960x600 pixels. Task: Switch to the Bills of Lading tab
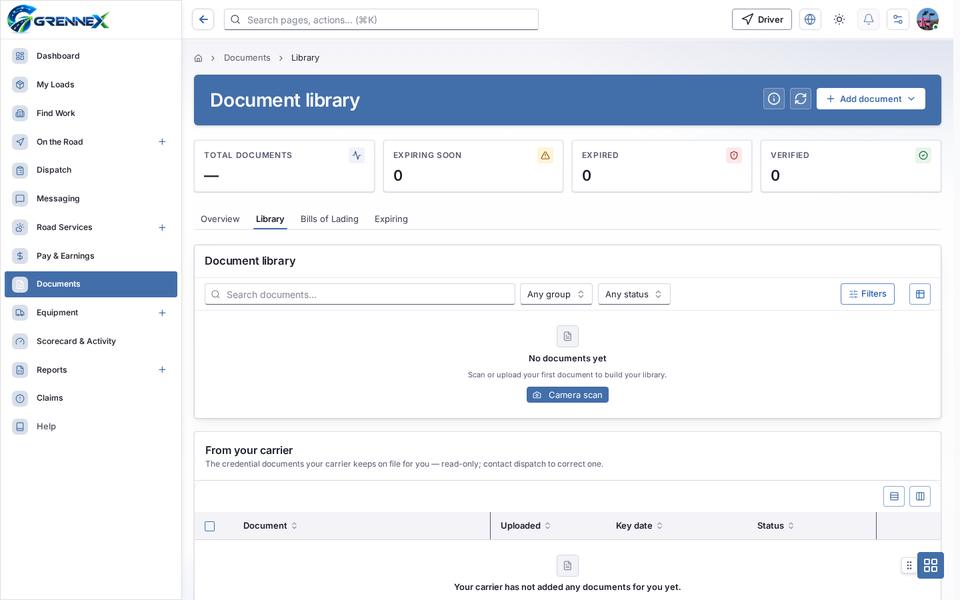(x=329, y=219)
